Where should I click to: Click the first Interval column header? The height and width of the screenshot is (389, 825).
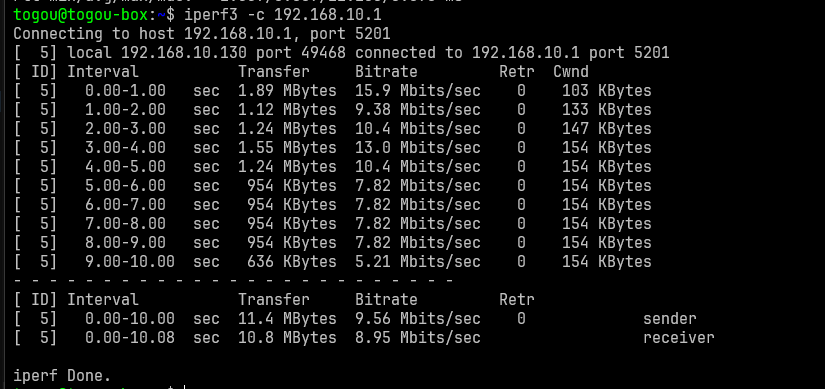point(103,72)
